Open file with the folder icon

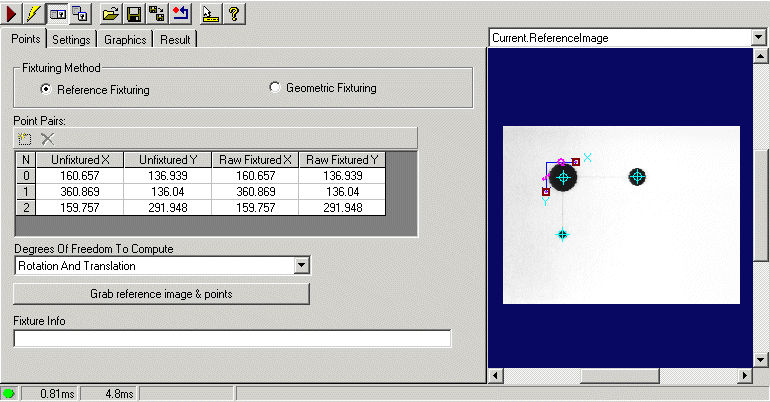[112, 13]
